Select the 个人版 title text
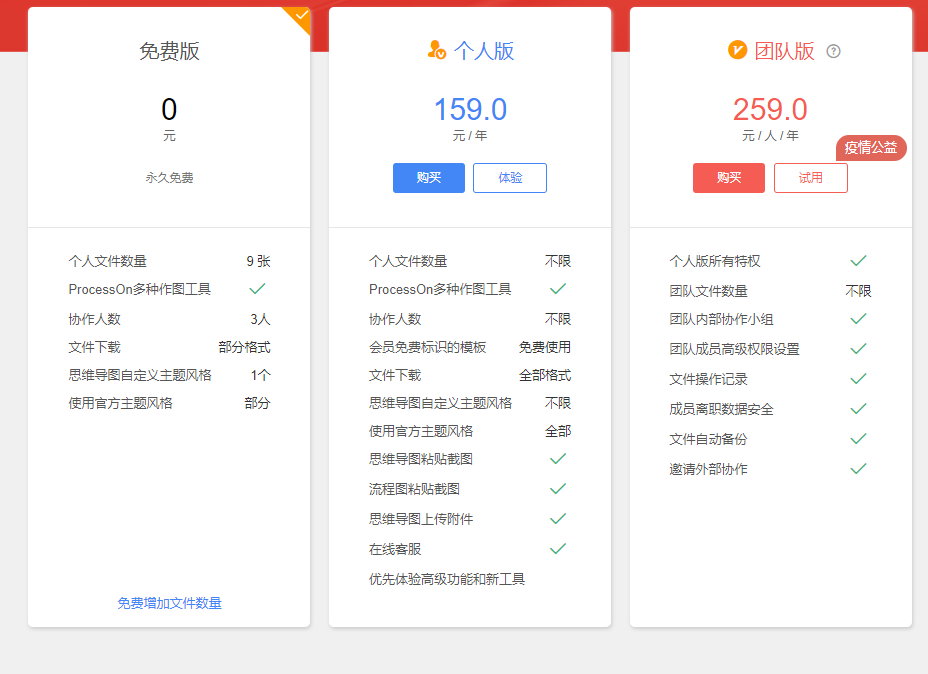 pos(484,51)
